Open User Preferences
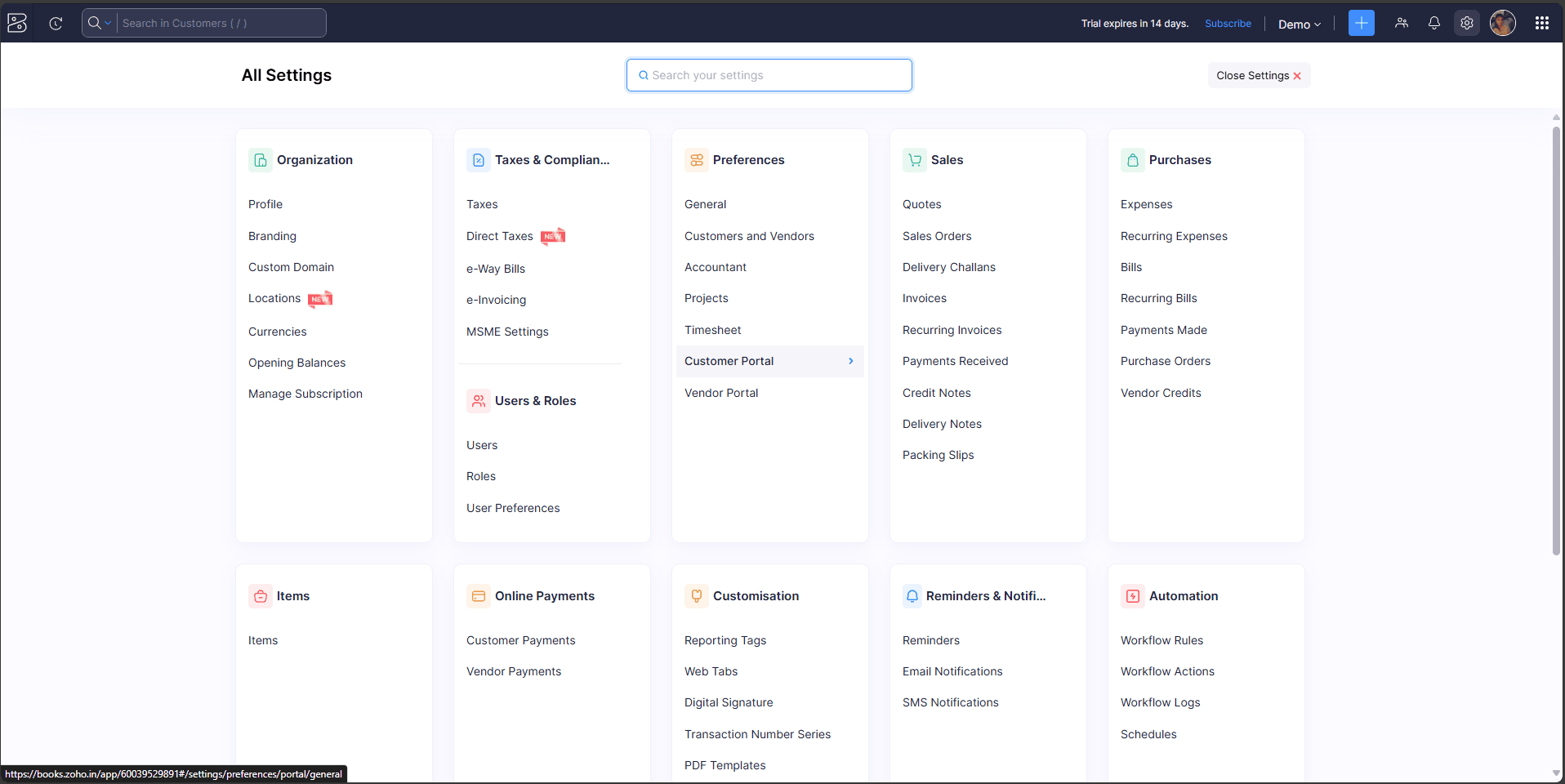 (x=513, y=508)
